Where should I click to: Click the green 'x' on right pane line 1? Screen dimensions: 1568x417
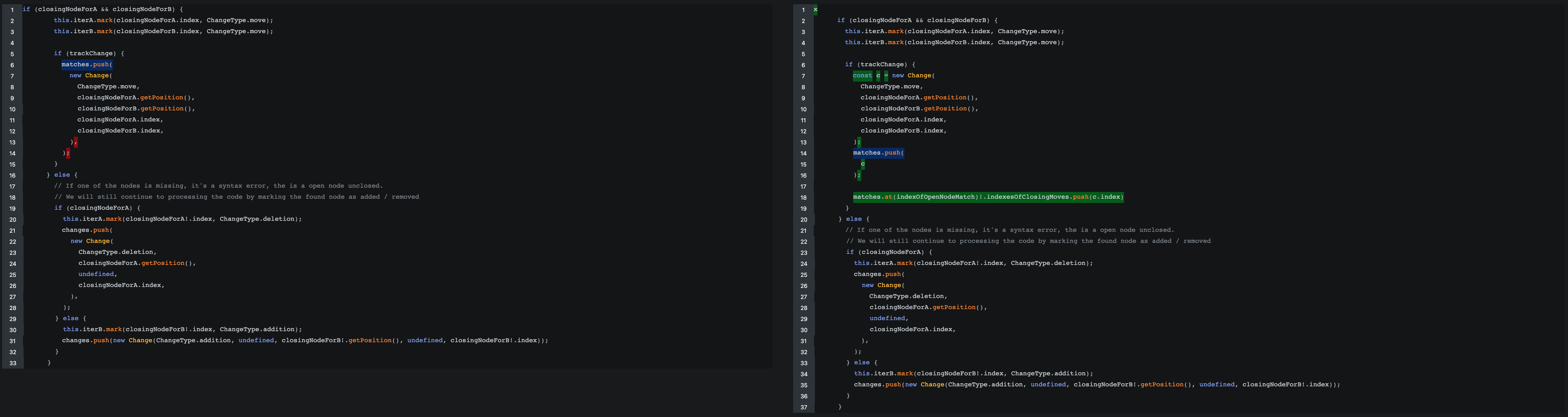[x=816, y=10]
